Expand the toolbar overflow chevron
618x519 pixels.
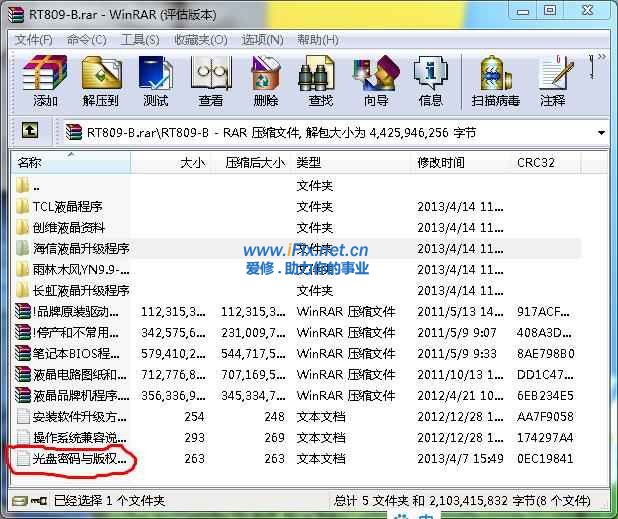click(x=602, y=57)
